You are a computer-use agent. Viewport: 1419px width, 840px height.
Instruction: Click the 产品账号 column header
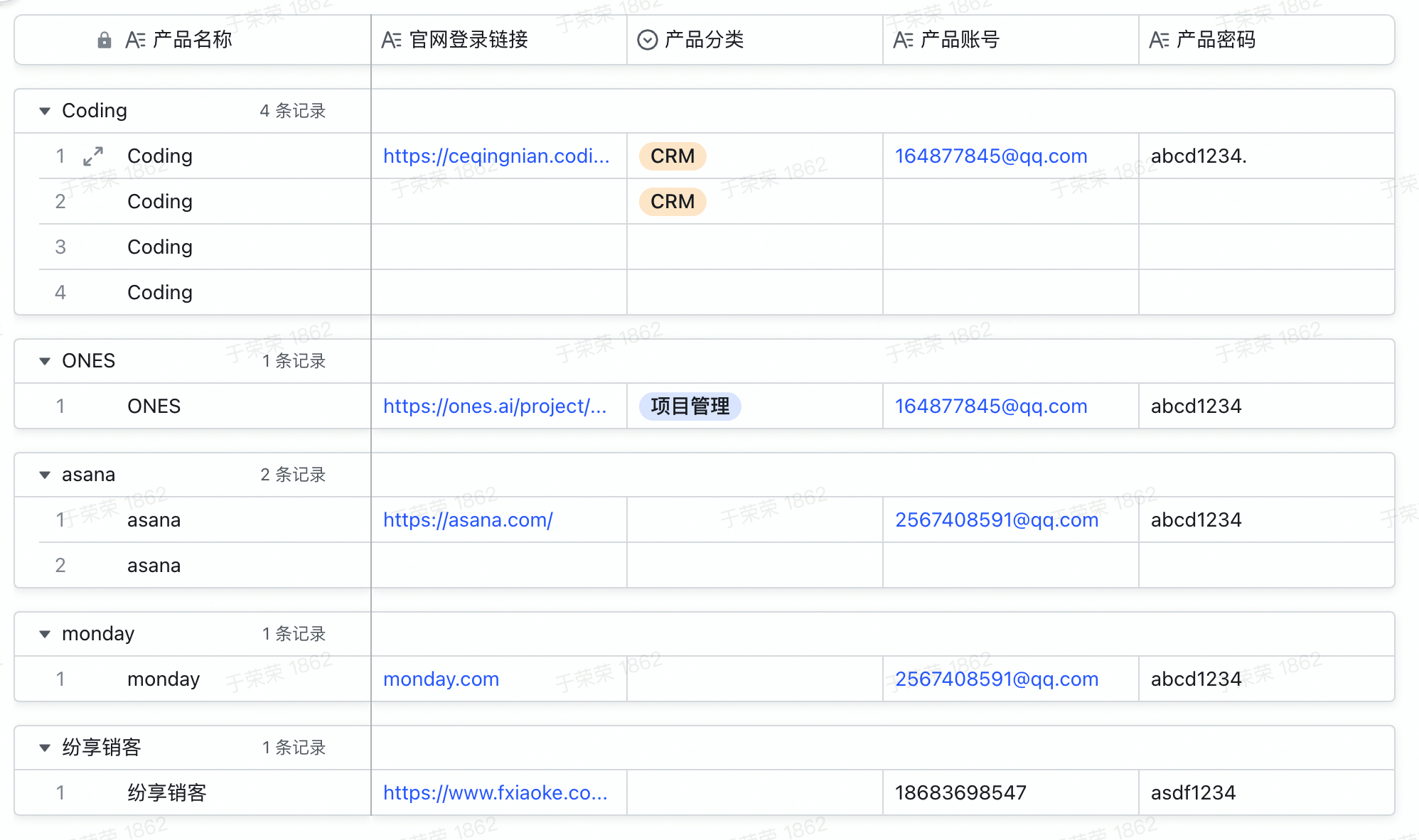pyautogui.click(x=1010, y=40)
